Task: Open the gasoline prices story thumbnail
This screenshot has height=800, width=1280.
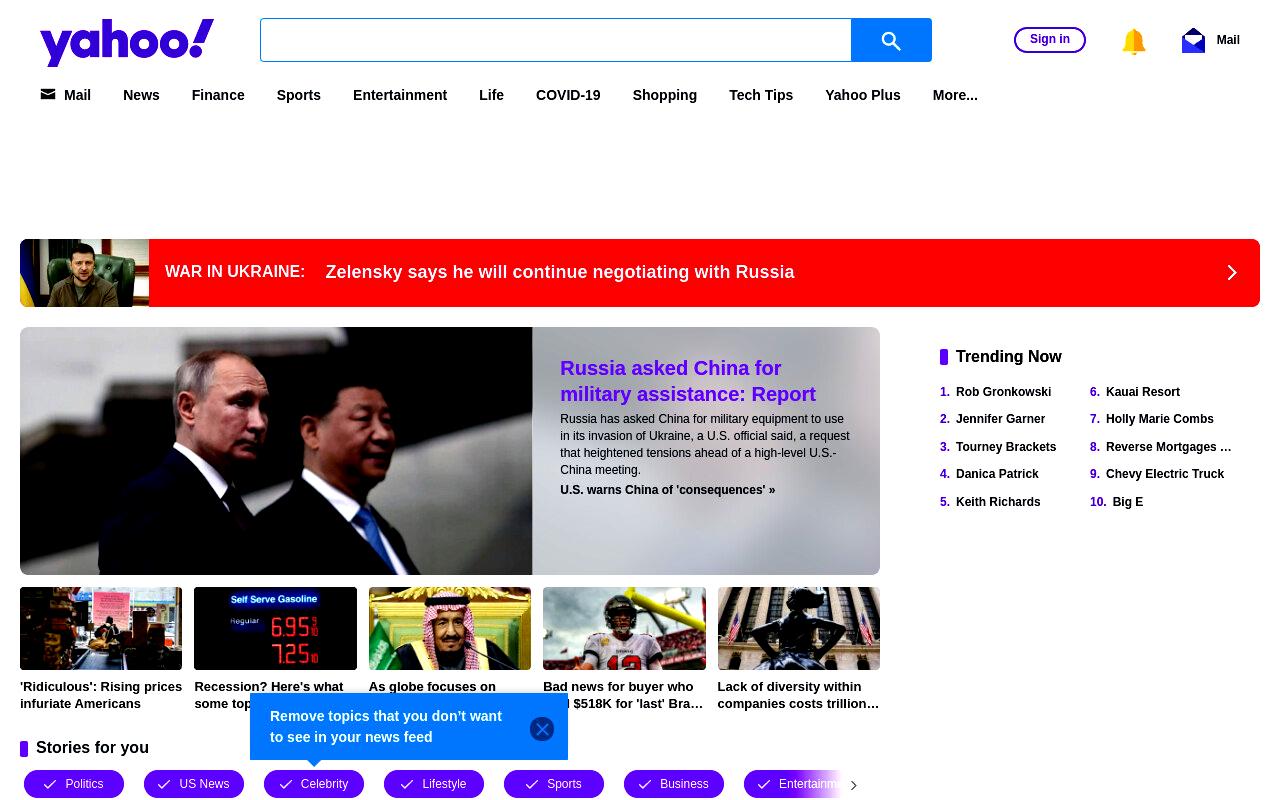Action: (x=275, y=628)
